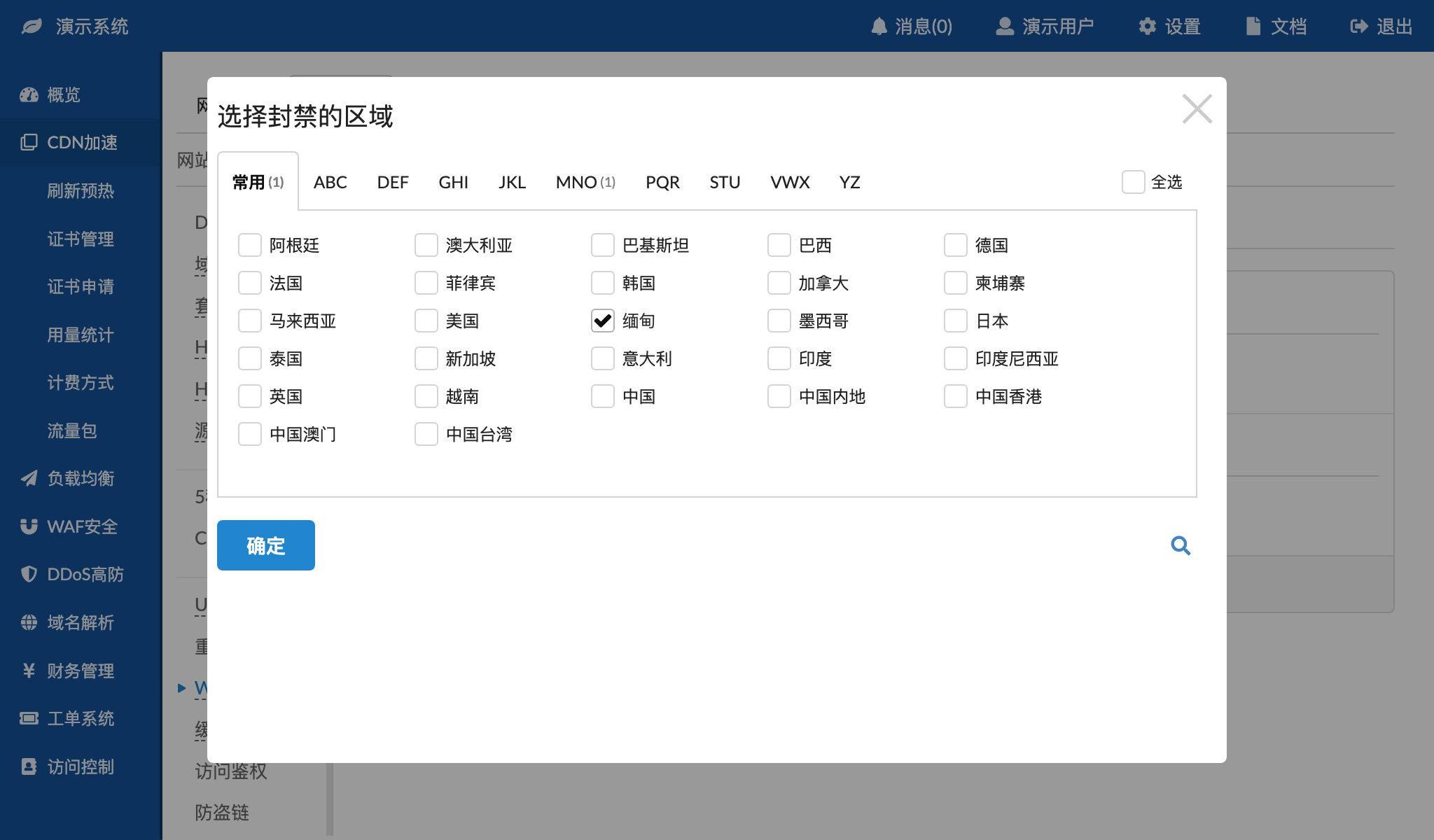Expand the CDN加速 sidebar section

pos(81,143)
